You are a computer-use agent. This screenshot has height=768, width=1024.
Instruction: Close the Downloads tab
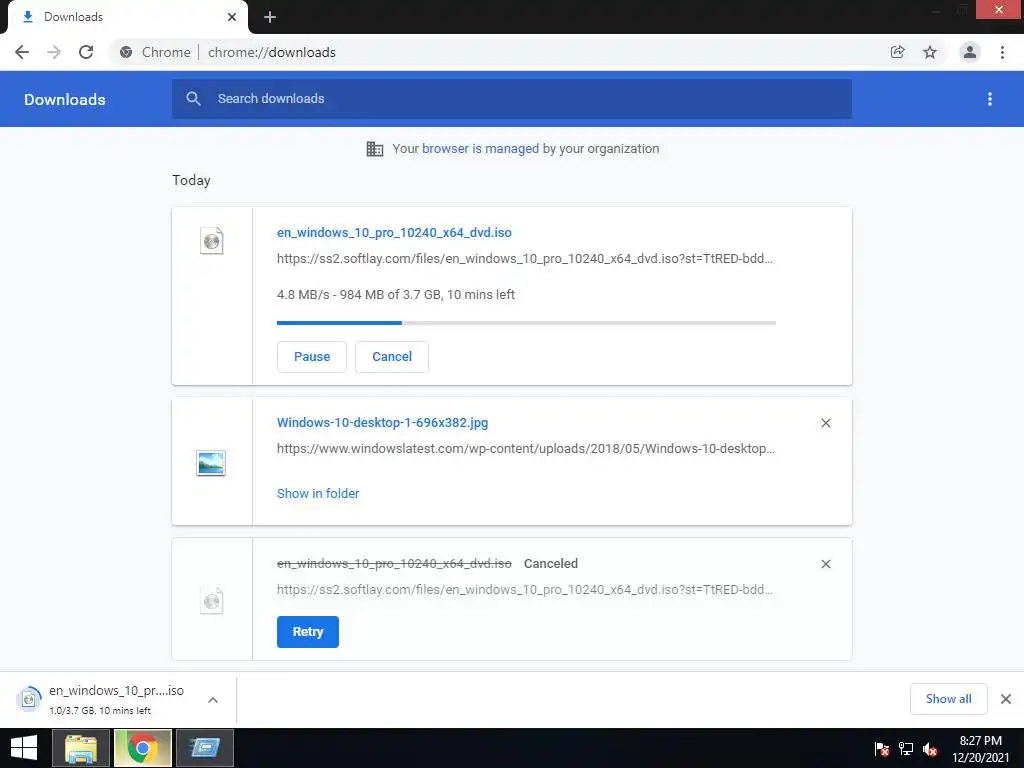coord(232,17)
